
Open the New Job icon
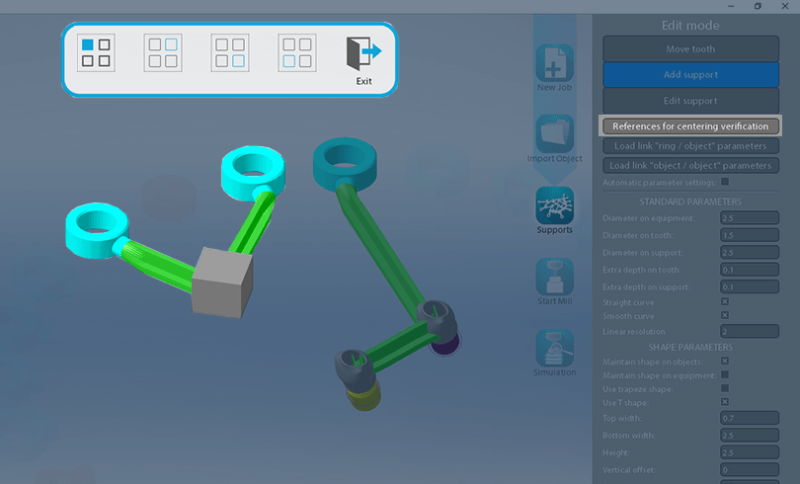point(555,63)
